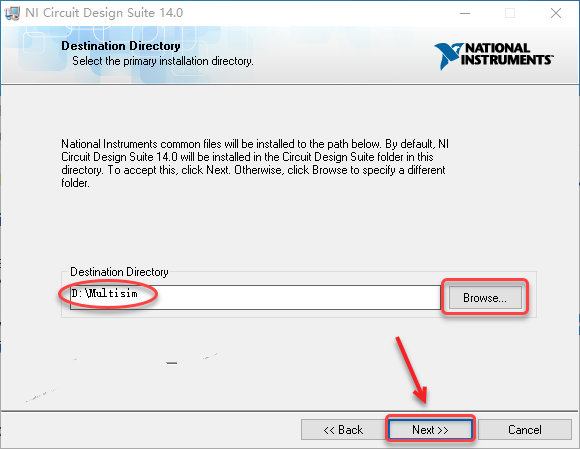Click the National Instruments logo
Image resolution: width=580 pixels, height=449 pixels.
494,55
